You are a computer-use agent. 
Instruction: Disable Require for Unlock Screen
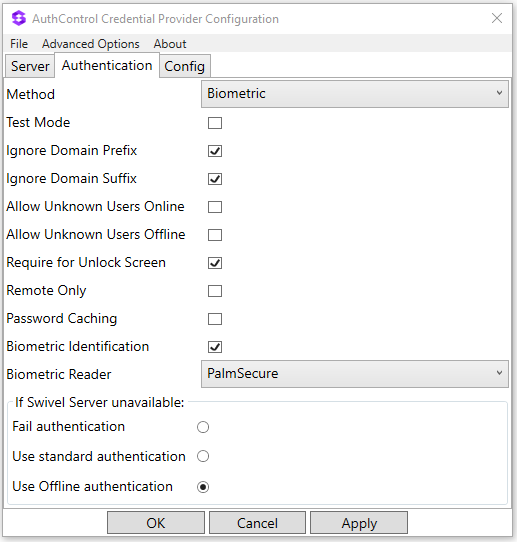(215, 263)
